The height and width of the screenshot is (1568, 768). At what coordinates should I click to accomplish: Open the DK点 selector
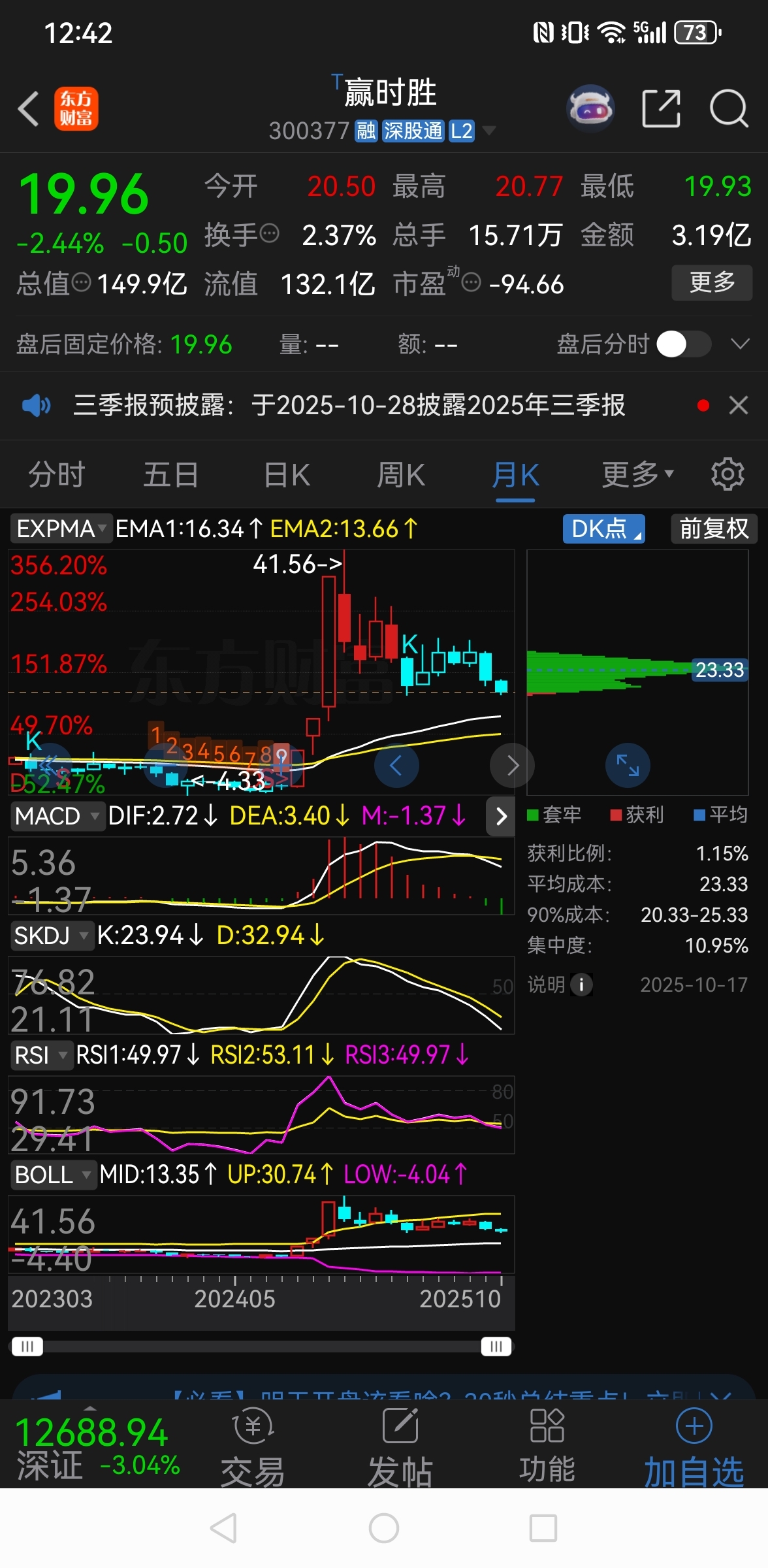point(604,529)
